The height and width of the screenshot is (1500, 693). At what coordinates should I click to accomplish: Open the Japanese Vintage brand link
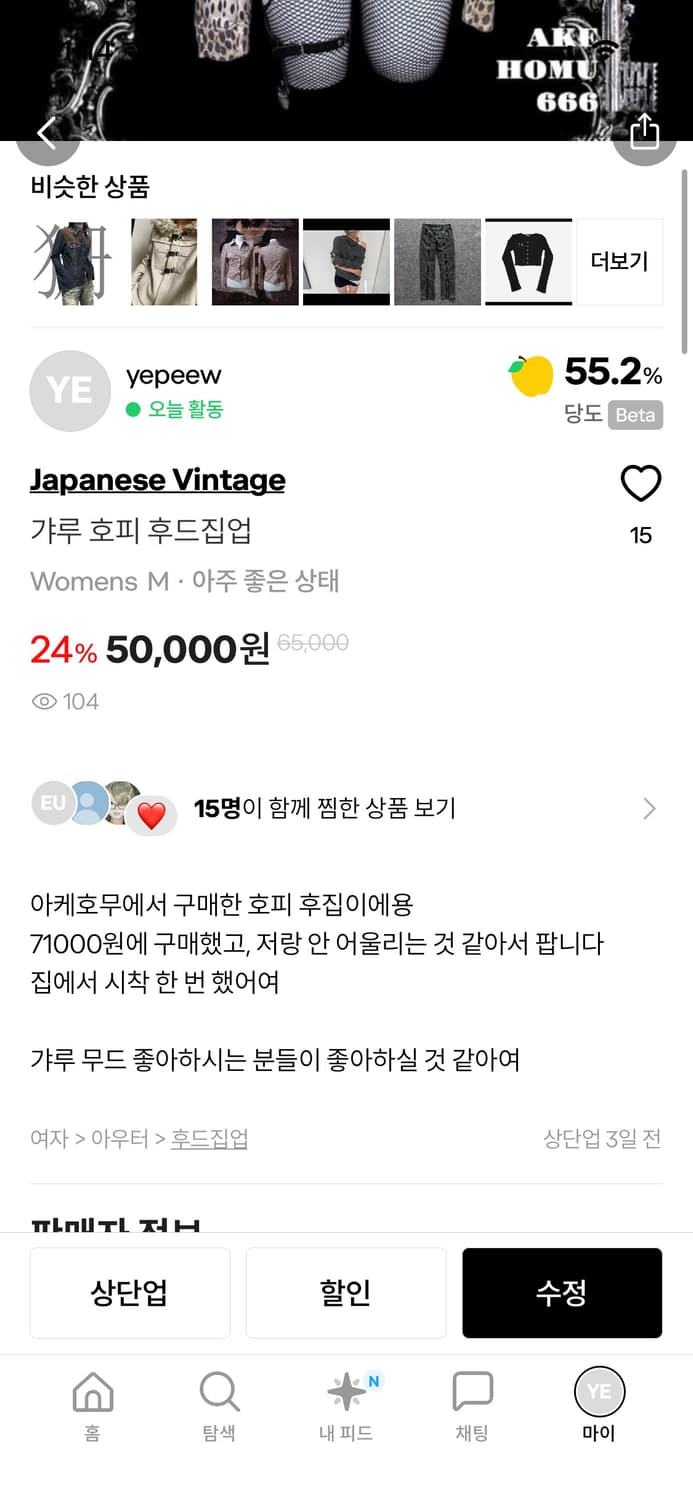tap(156, 481)
